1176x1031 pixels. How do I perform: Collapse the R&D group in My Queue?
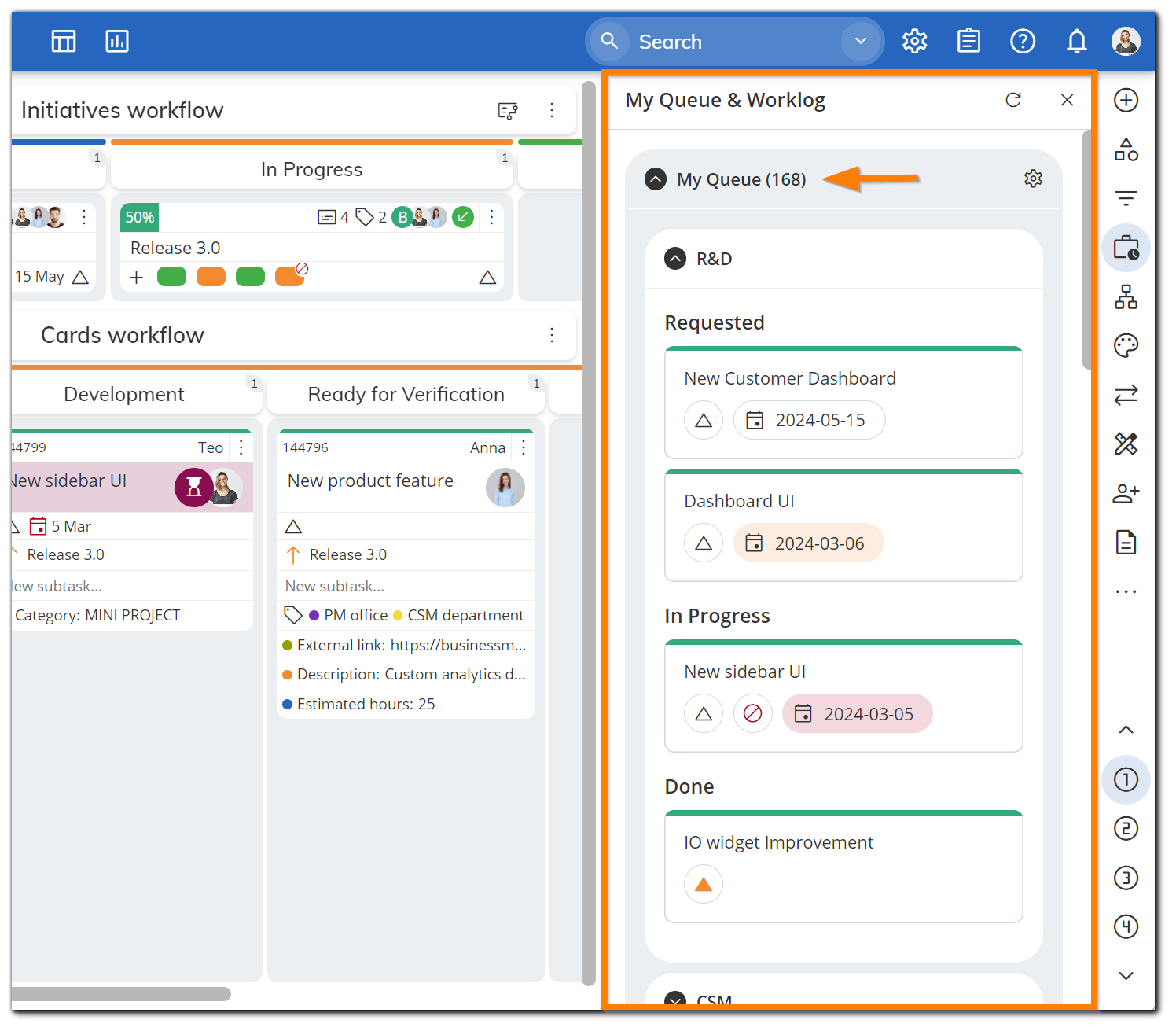coord(674,258)
